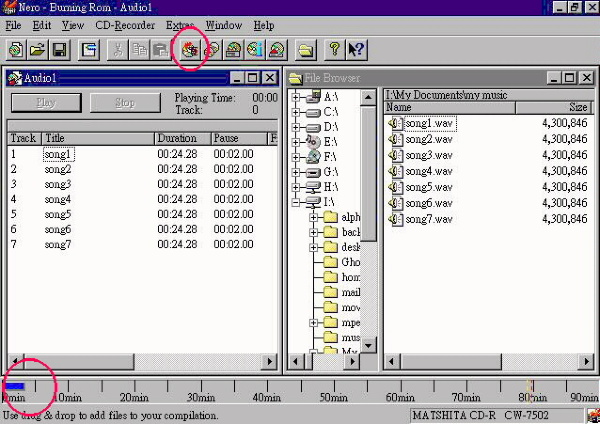Select the Gho folder in tree
Screen dimensions: 600x424
point(342,262)
